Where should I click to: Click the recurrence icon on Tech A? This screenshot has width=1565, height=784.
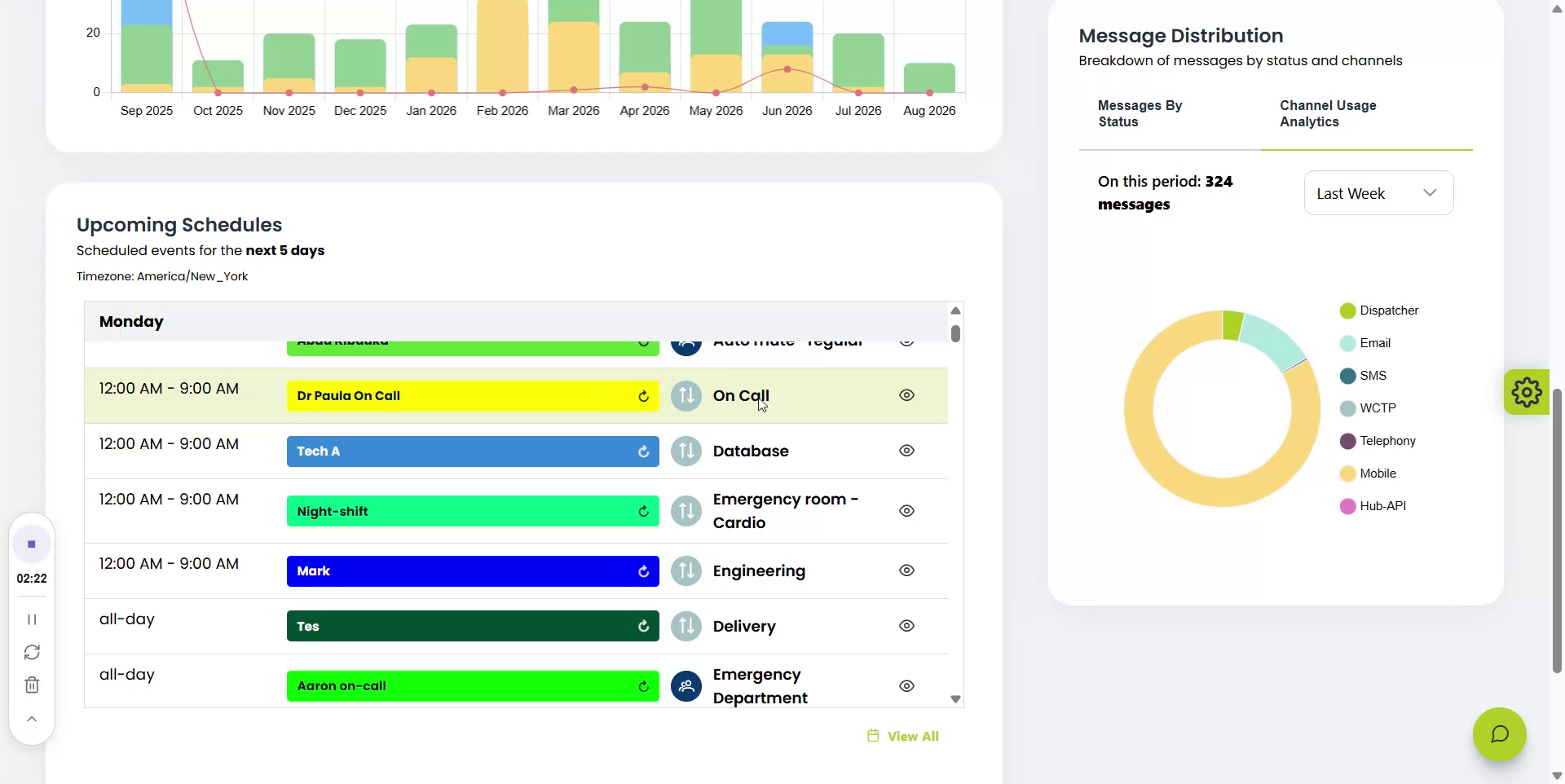pos(643,451)
